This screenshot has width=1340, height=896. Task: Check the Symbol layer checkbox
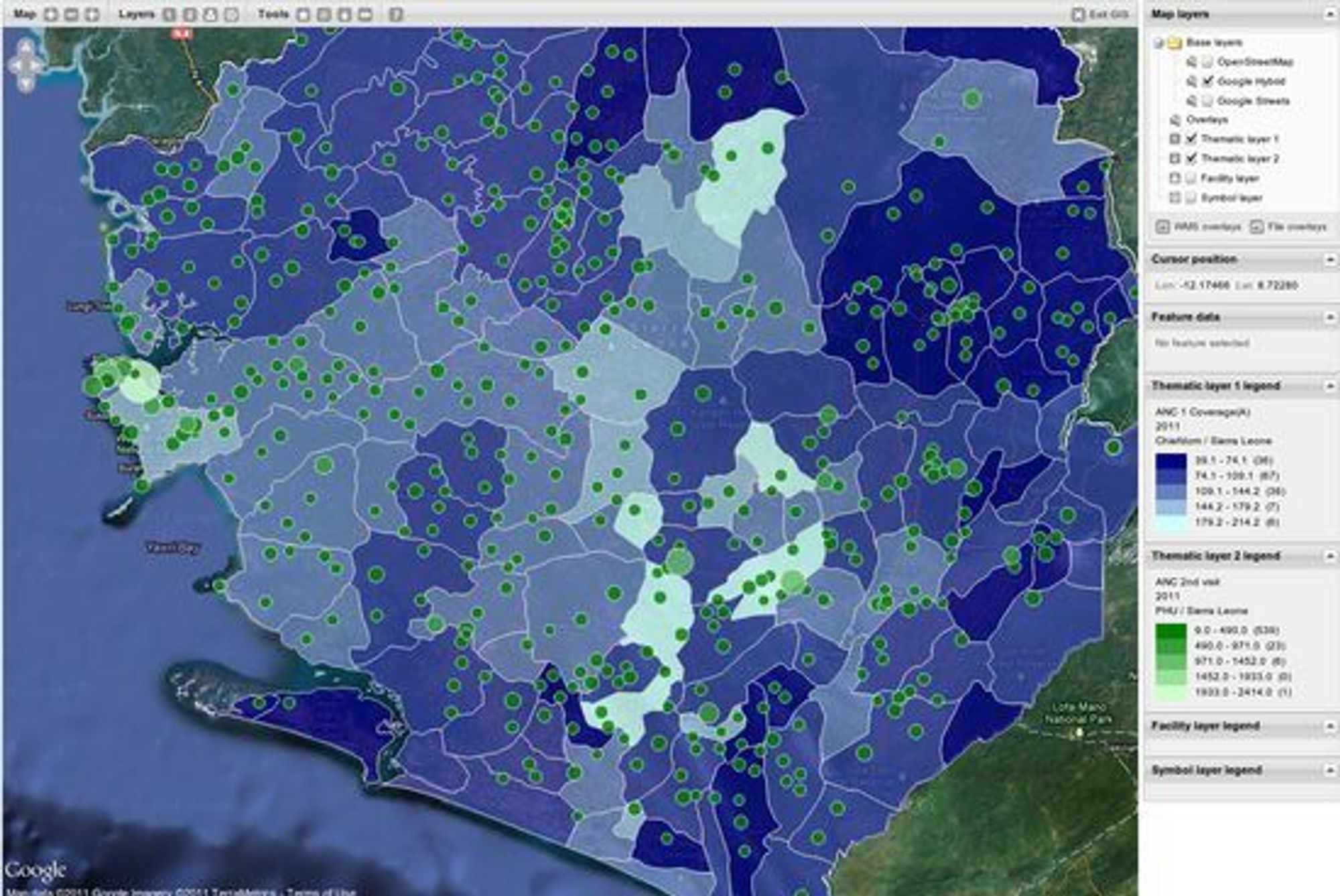(1191, 198)
